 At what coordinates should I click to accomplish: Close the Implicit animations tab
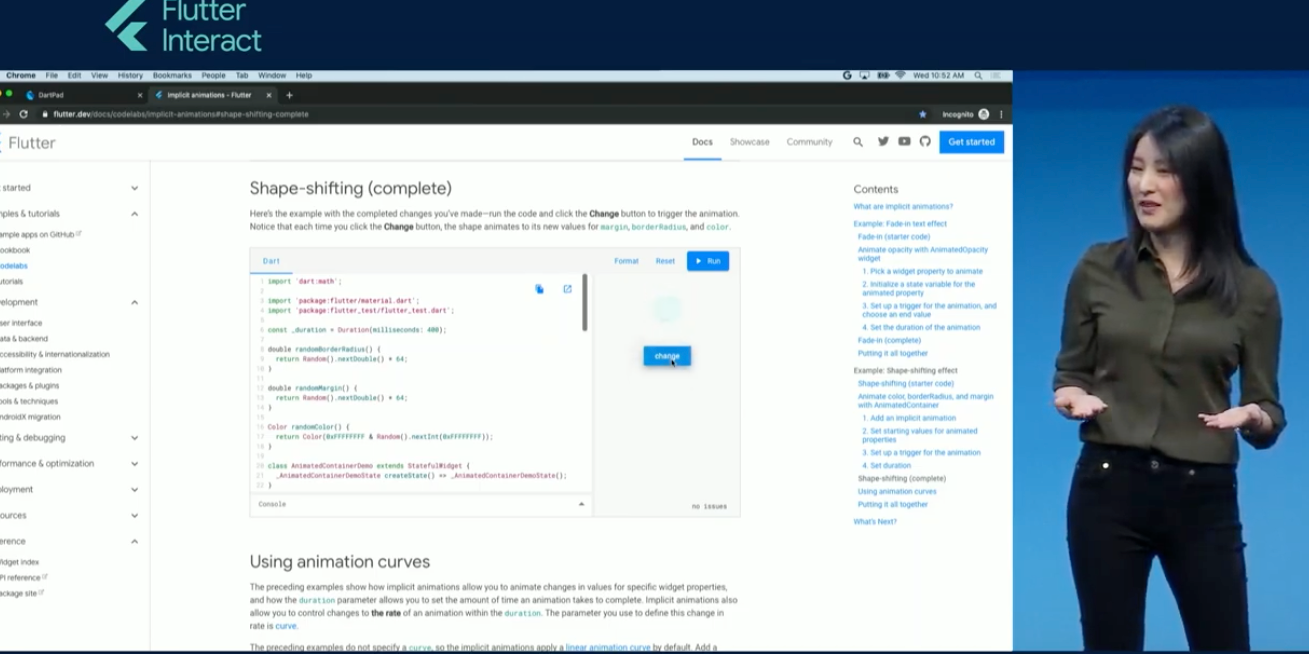[x=269, y=95]
